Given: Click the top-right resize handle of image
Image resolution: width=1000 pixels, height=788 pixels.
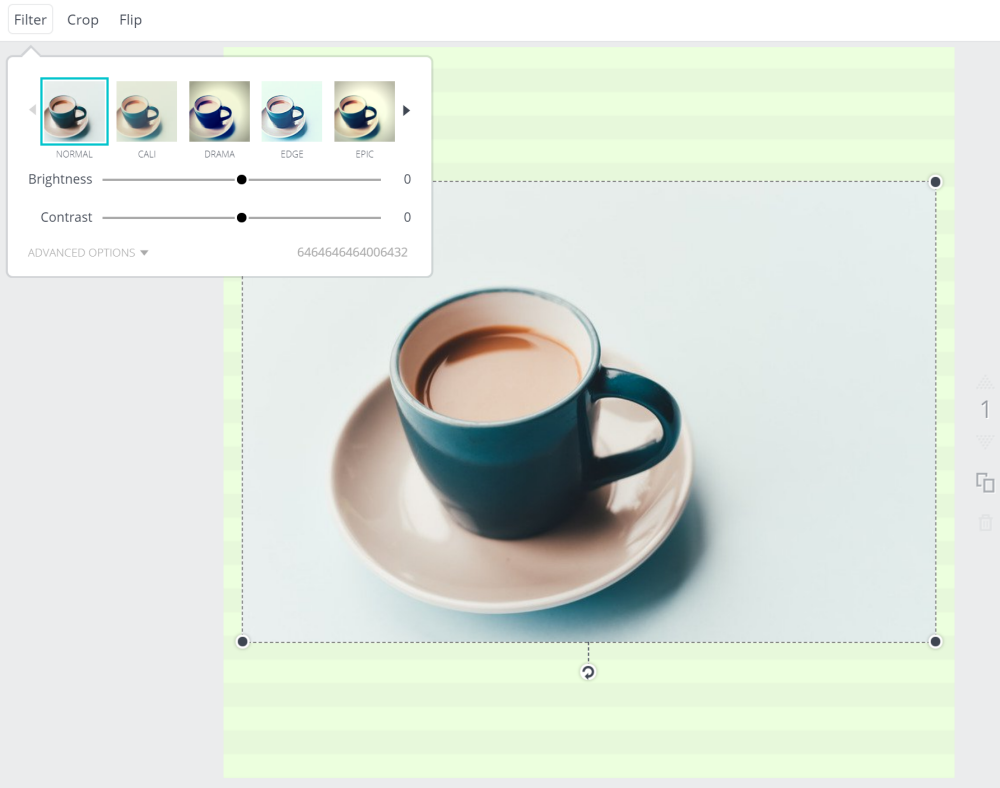Looking at the screenshot, I should tap(935, 182).
